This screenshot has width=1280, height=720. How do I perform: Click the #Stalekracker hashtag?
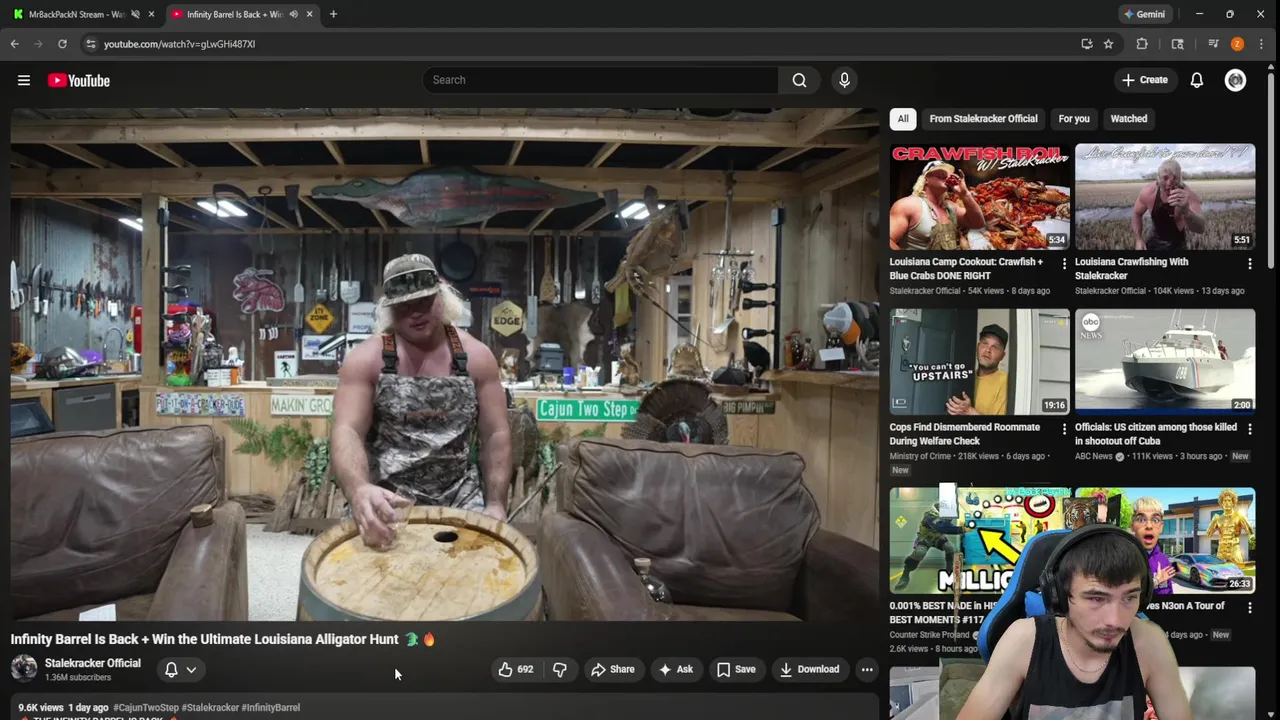[x=209, y=708]
